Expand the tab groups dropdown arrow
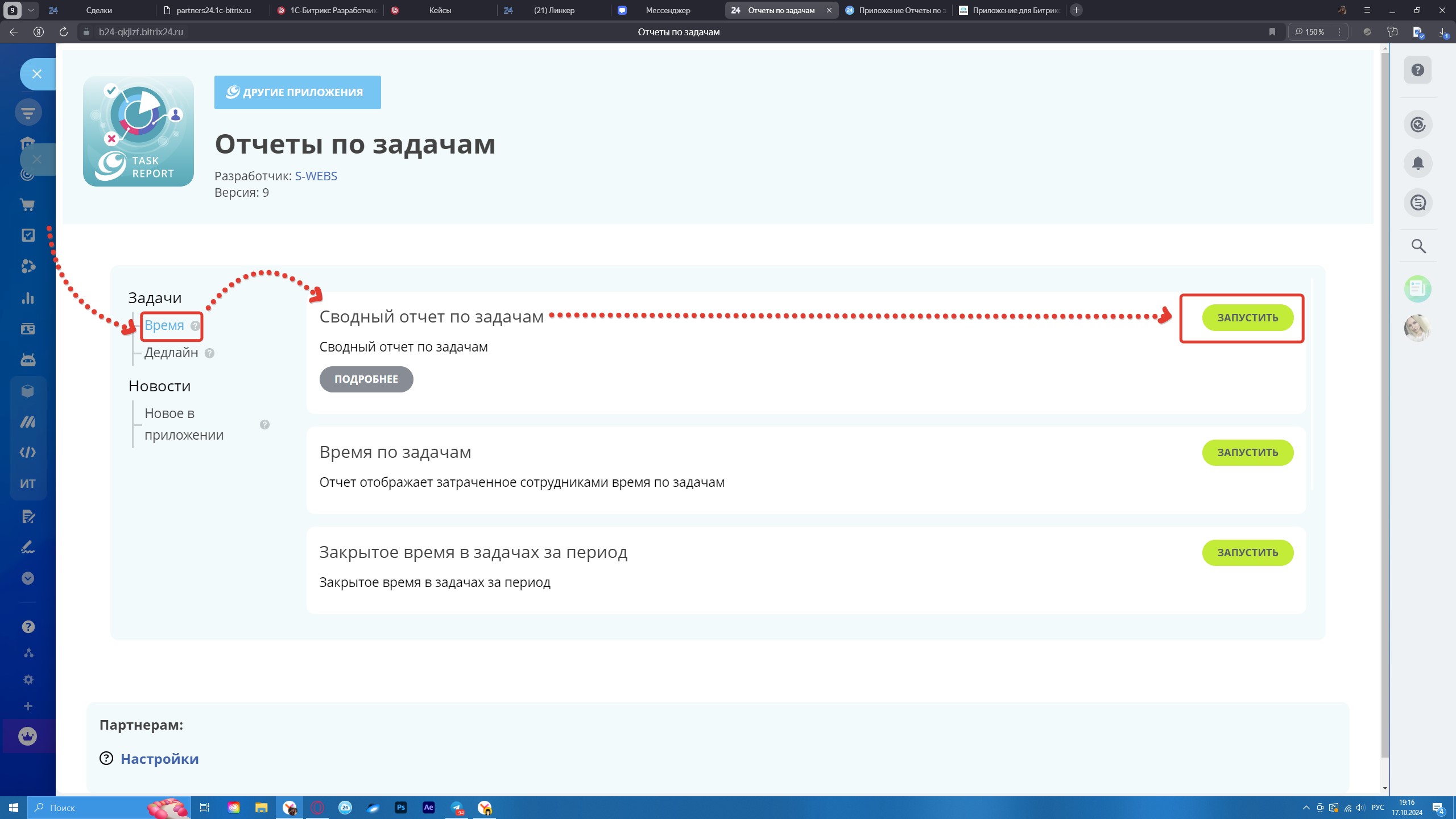Viewport: 1456px width, 819px height. (x=31, y=10)
